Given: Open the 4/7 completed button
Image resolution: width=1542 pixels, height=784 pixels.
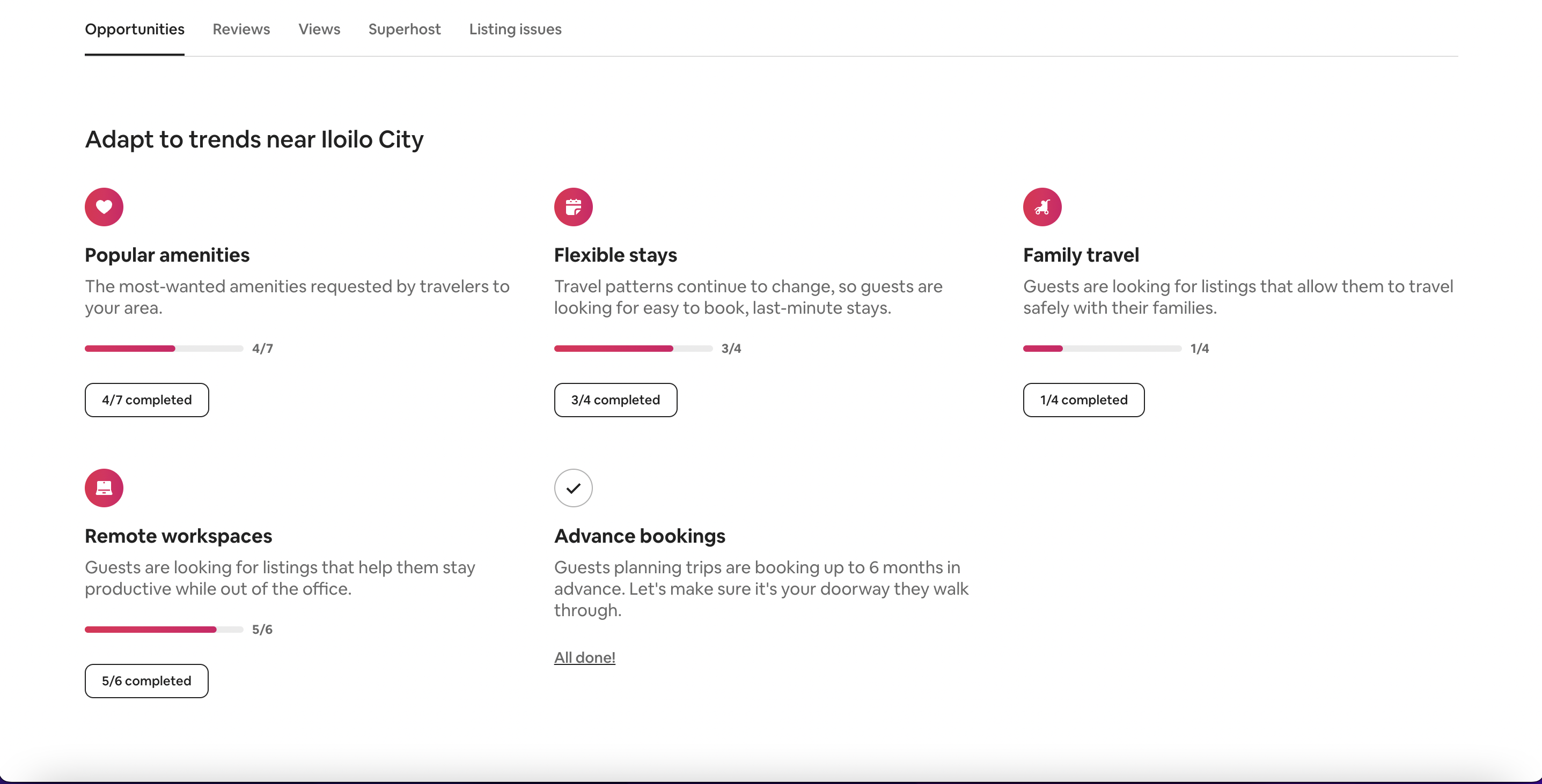Looking at the screenshot, I should click(146, 400).
